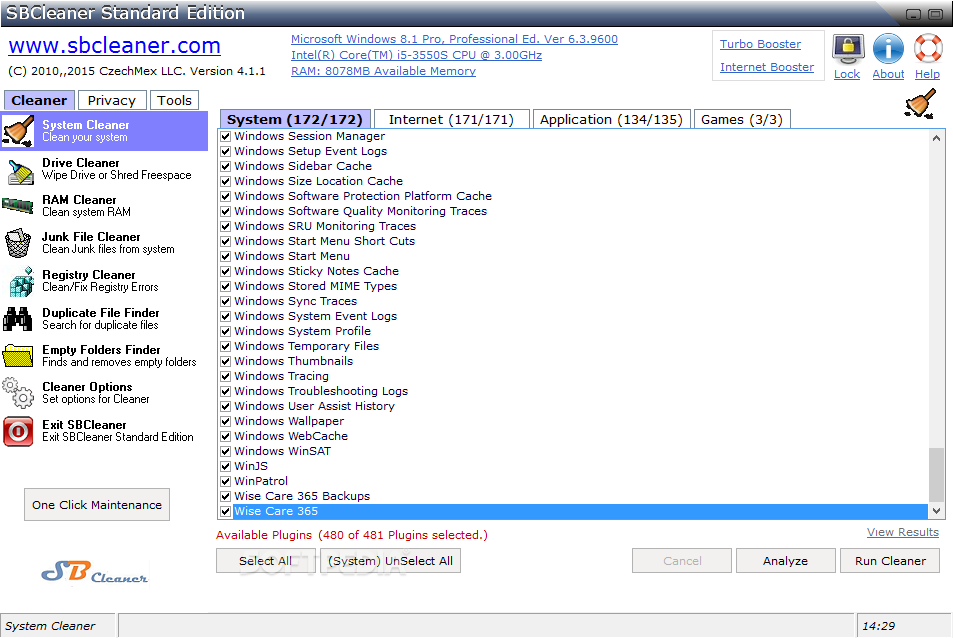Image resolution: width=953 pixels, height=638 pixels.
Task: Click the Help text link
Action: point(927,74)
